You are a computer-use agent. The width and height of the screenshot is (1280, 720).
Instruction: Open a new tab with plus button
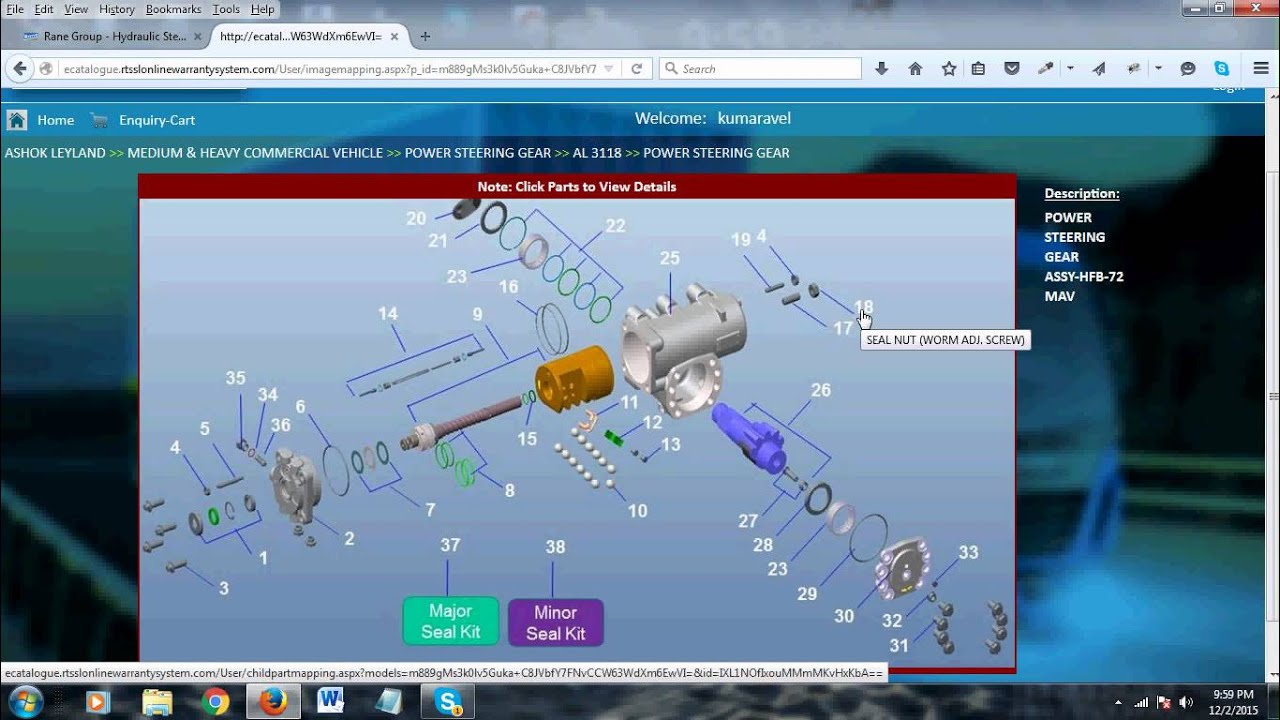[425, 36]
